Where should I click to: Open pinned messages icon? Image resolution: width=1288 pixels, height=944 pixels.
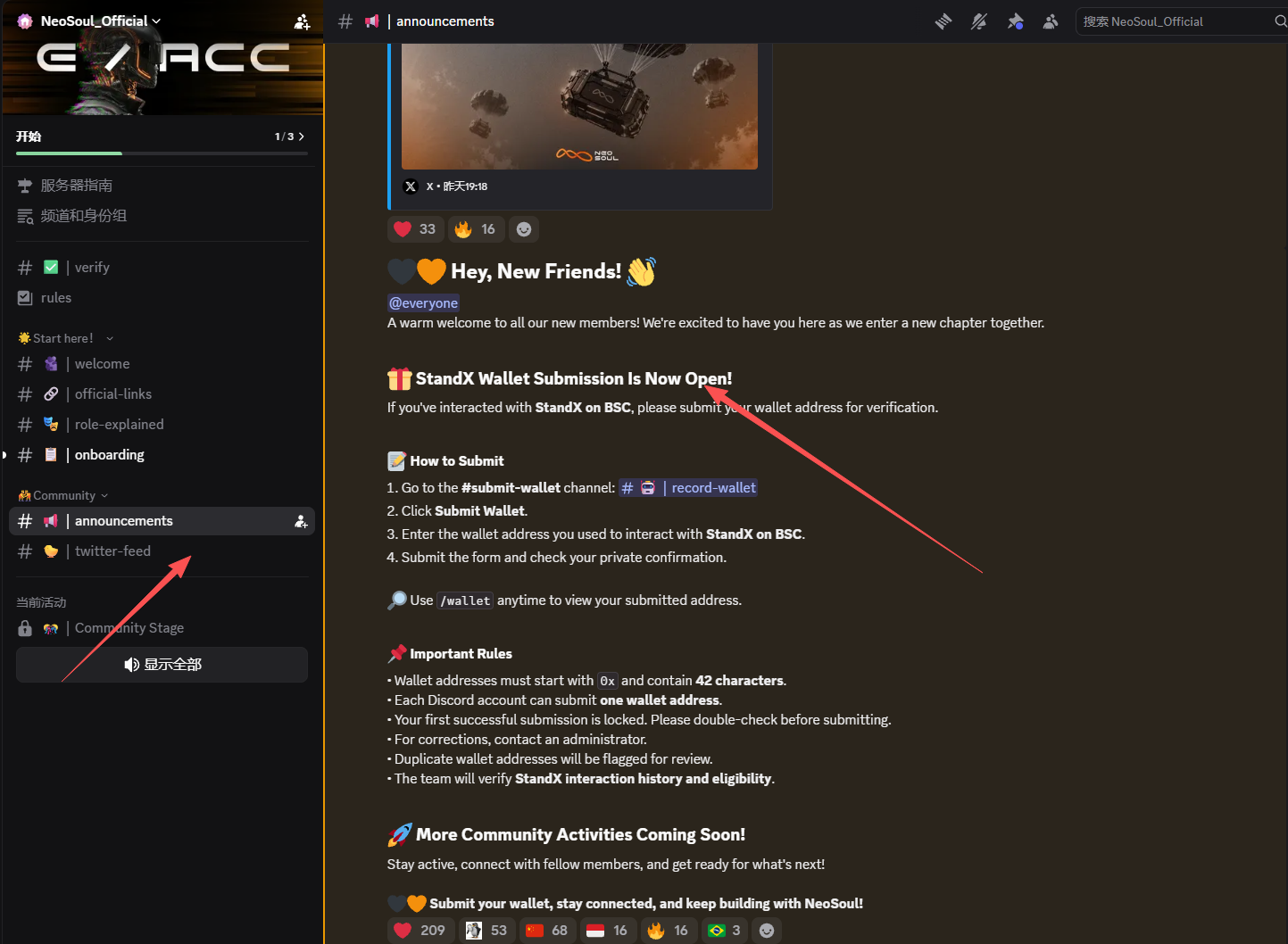(x=1015, y=21)
